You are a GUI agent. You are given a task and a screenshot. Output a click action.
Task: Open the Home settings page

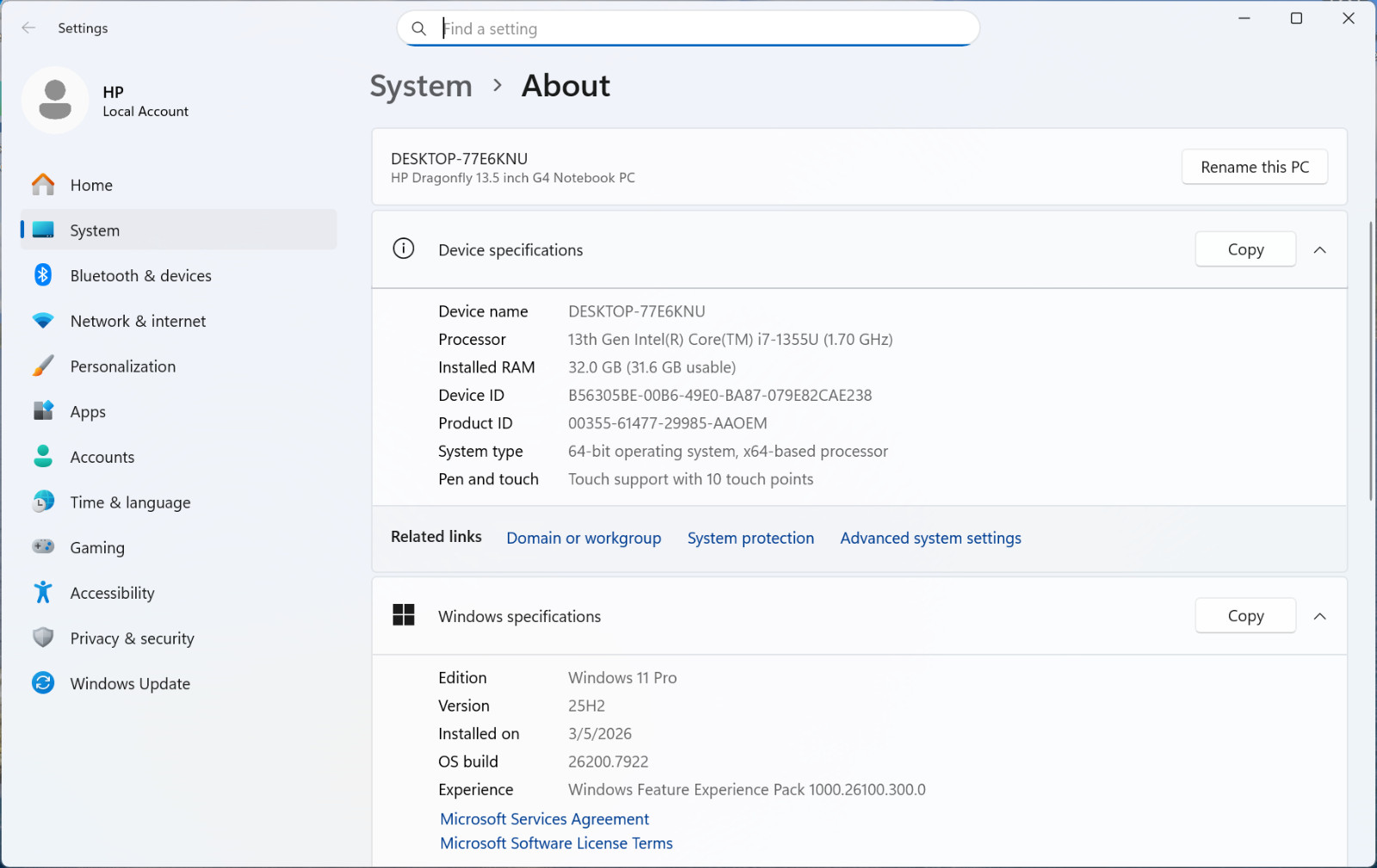tap(178, 185)
